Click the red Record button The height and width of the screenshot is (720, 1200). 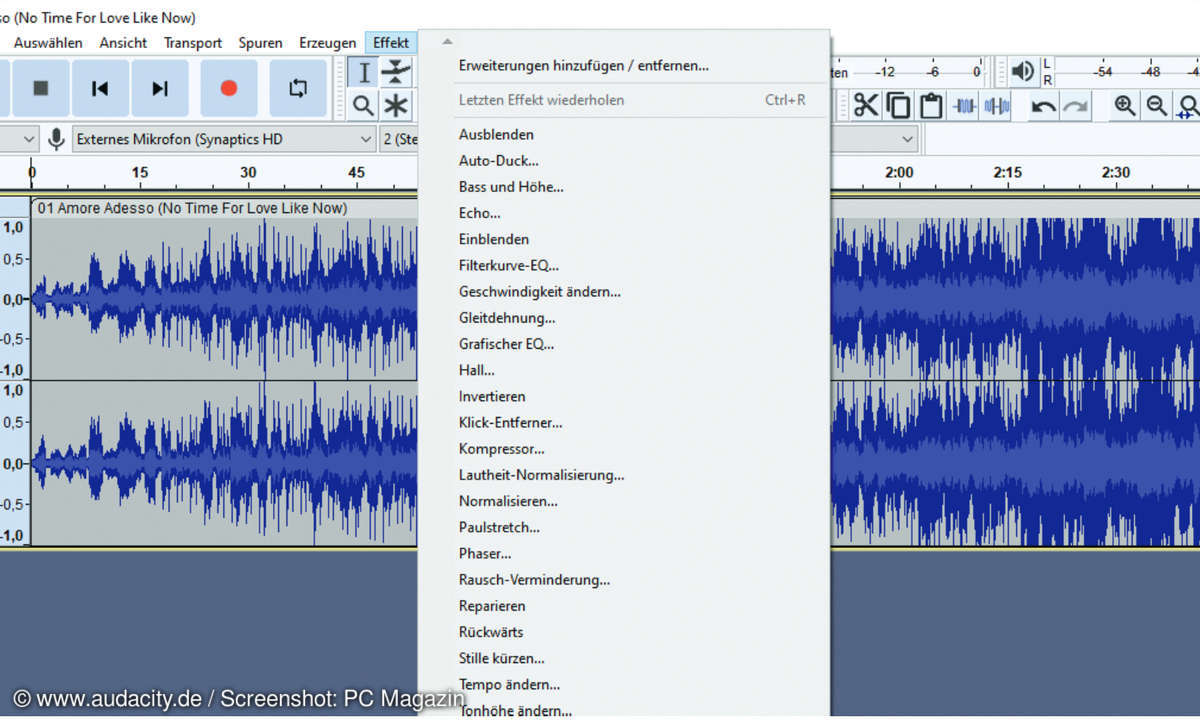[x=228, y=88]
